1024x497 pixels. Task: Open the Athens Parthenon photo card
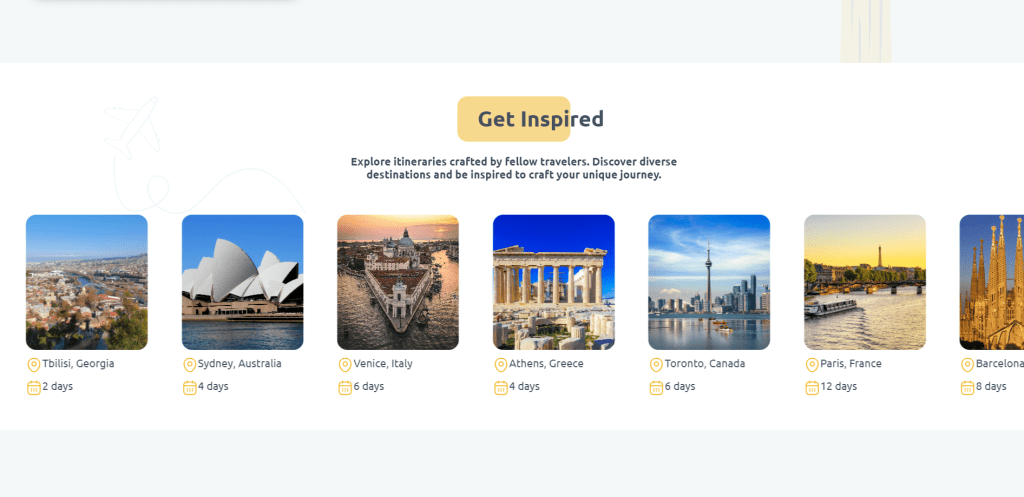(x=553, y=282)
